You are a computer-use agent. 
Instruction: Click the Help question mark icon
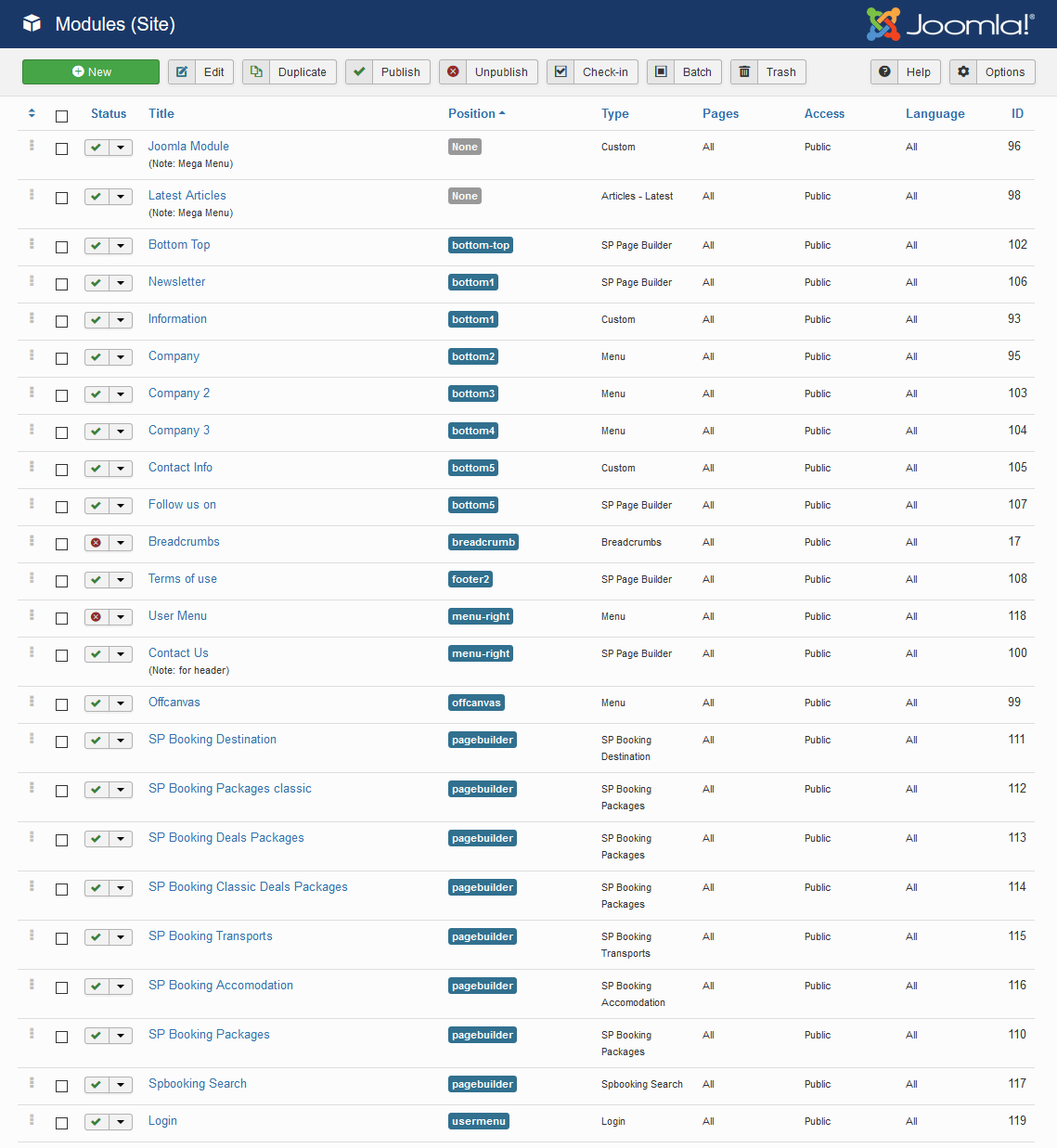pos(884,72)
